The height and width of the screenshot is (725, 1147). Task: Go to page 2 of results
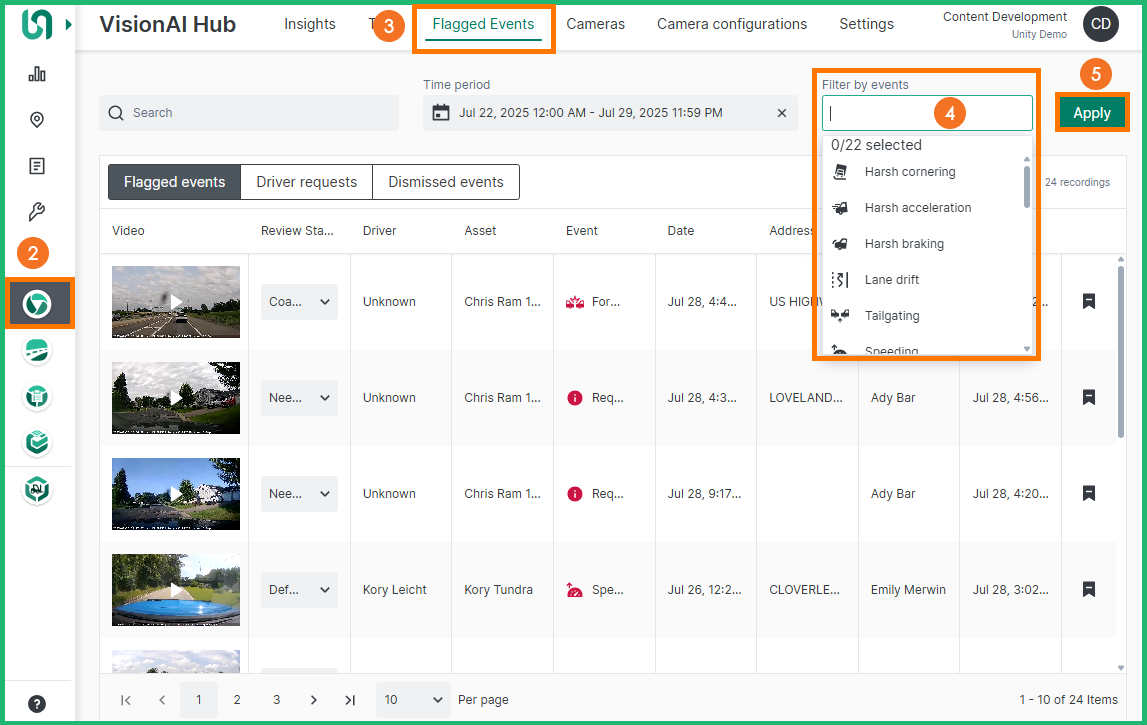click(237, 700)
